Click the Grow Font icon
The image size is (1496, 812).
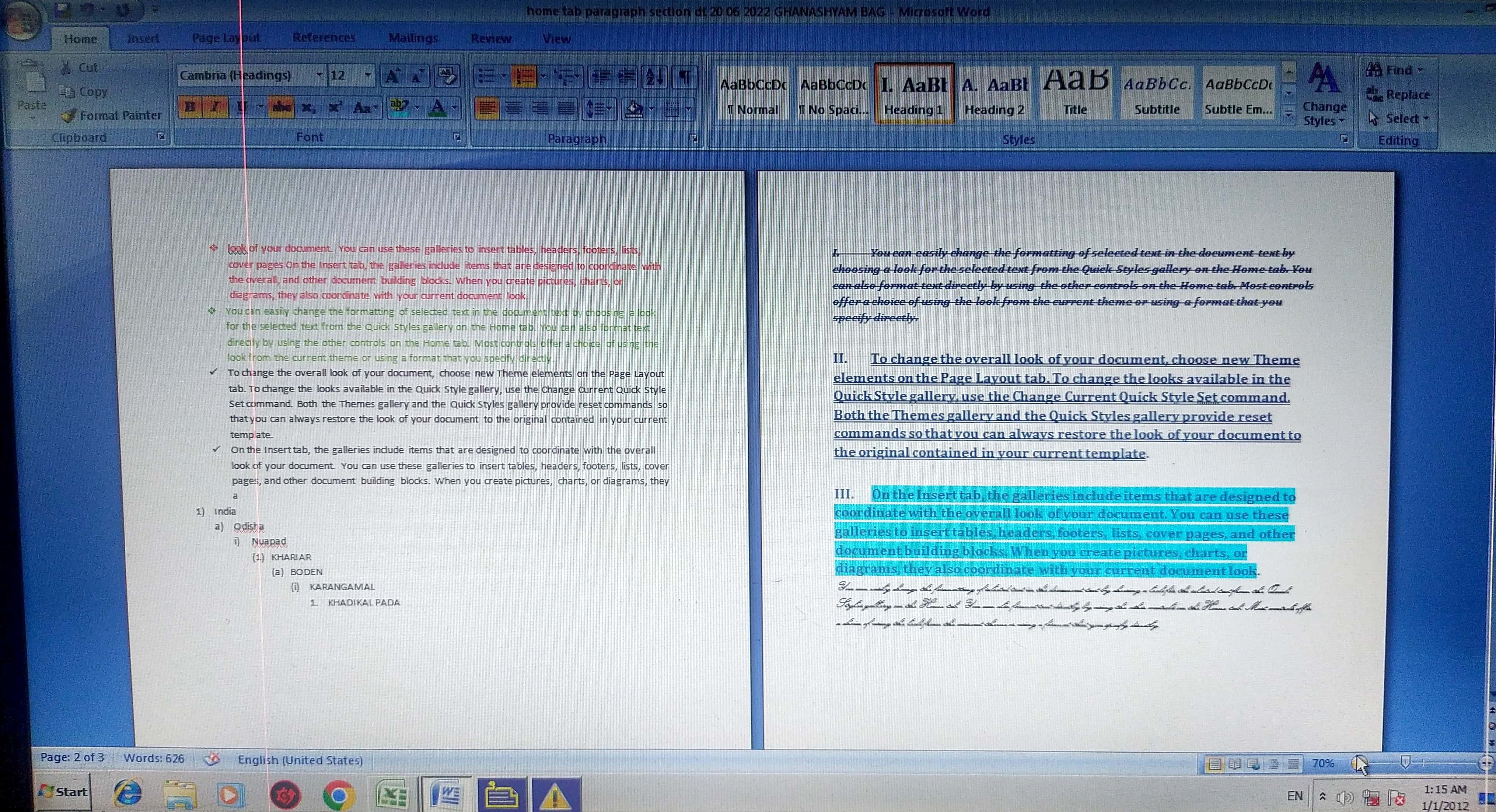[x=392, y=76]
